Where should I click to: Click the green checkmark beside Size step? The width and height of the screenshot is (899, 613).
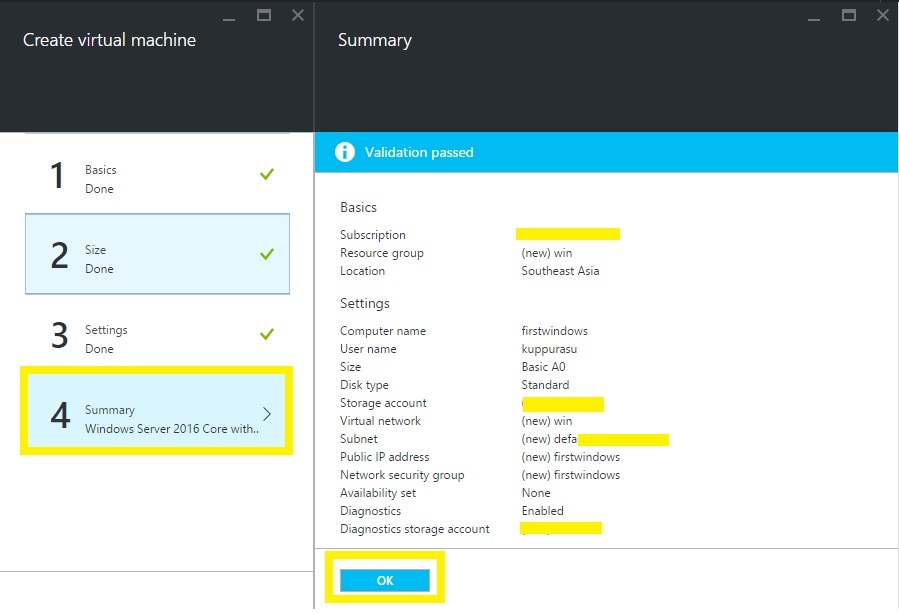266,254
